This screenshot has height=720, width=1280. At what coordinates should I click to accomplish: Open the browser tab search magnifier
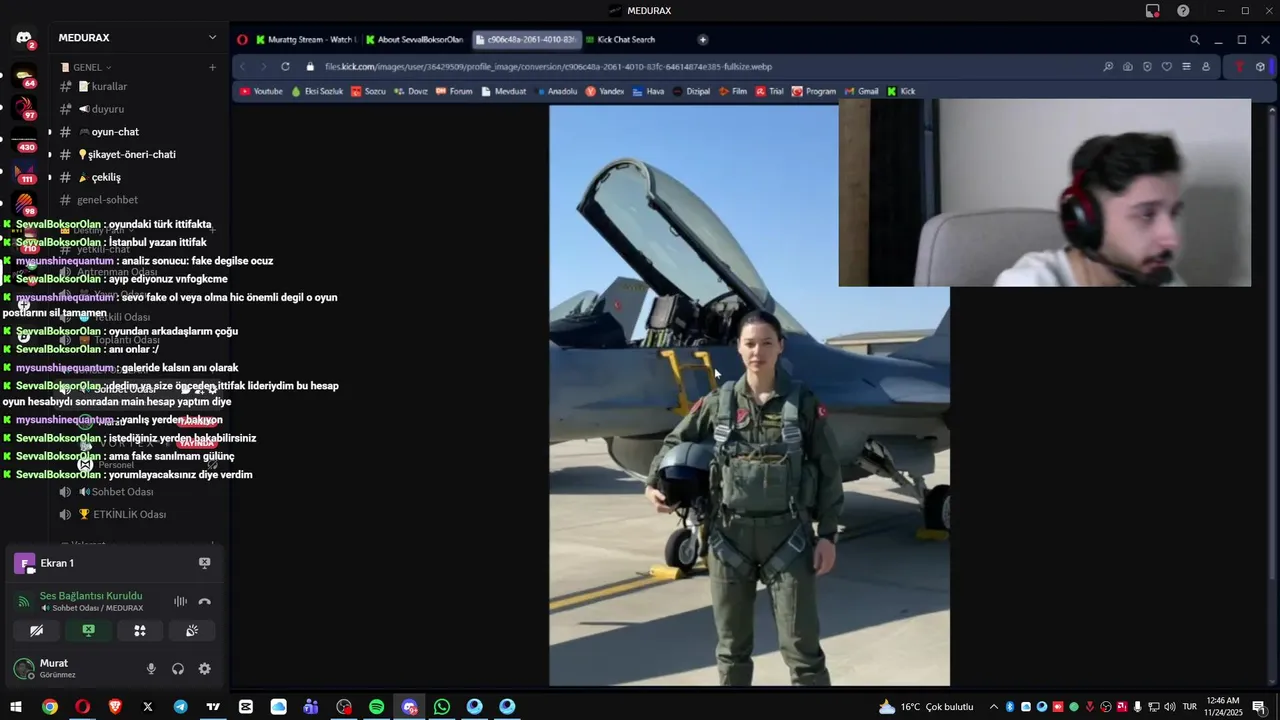(1194, 40)
